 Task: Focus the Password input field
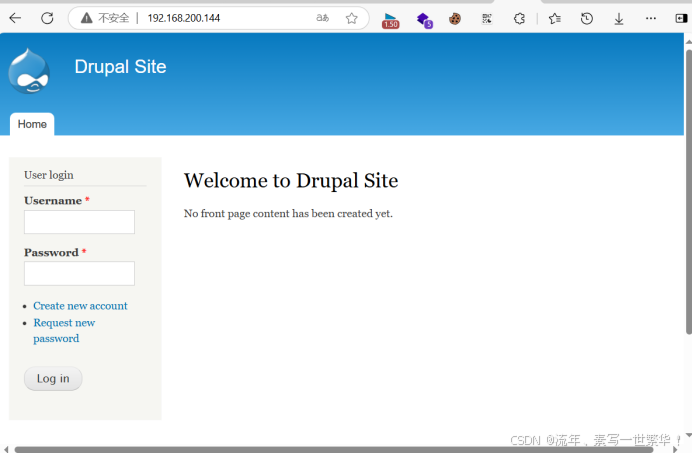79,274
